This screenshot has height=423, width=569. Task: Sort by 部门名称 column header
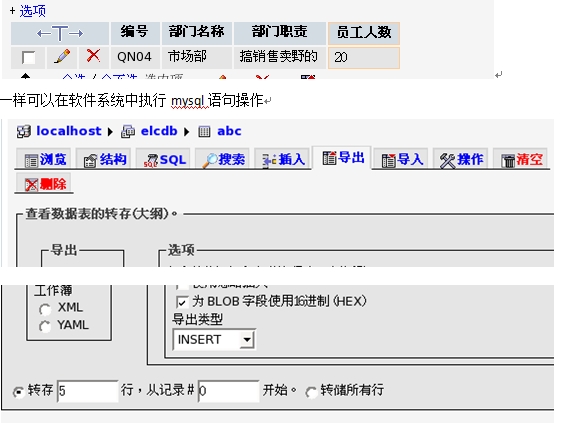tap(196, 32)
